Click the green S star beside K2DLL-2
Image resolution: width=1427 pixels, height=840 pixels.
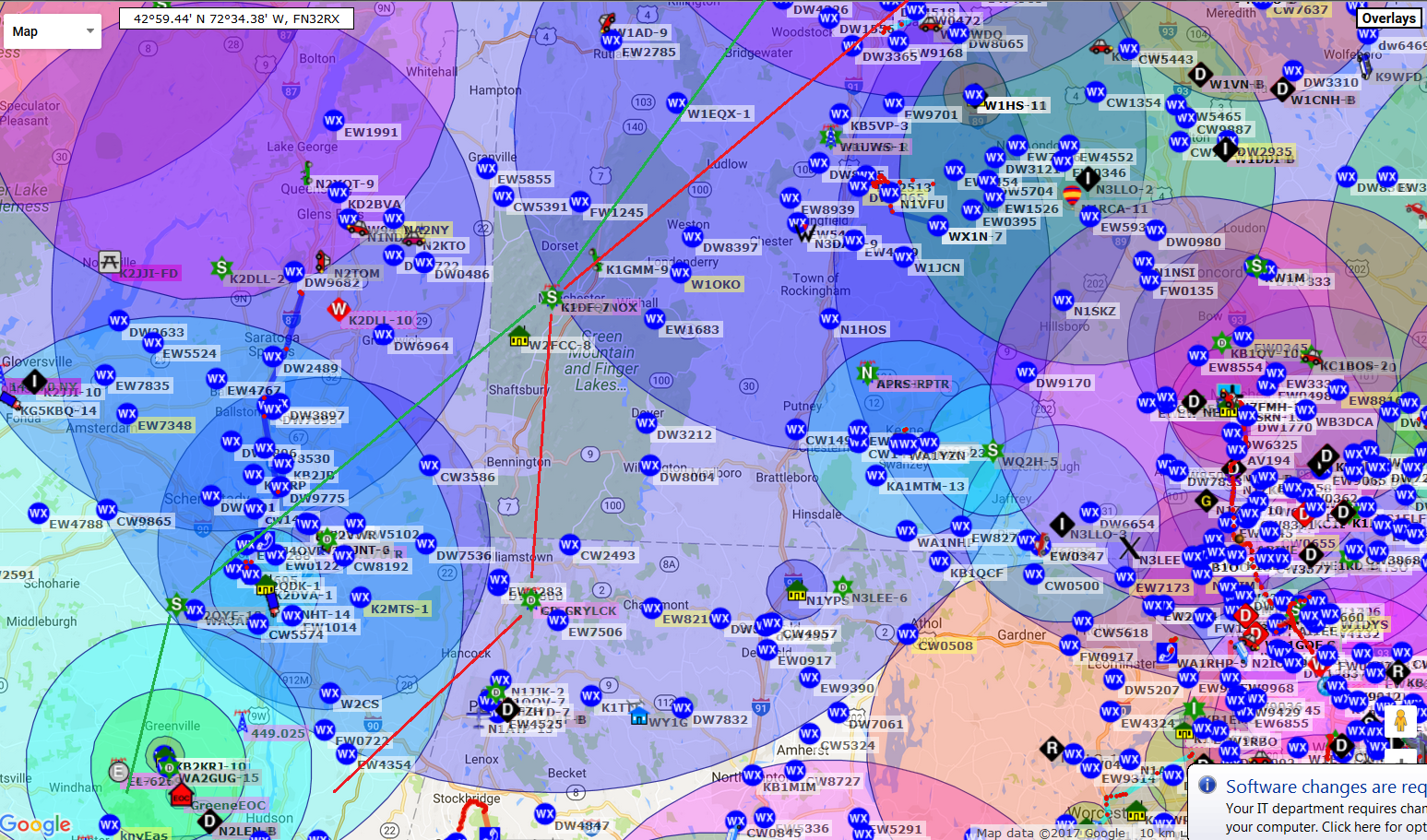pos(220,268)
